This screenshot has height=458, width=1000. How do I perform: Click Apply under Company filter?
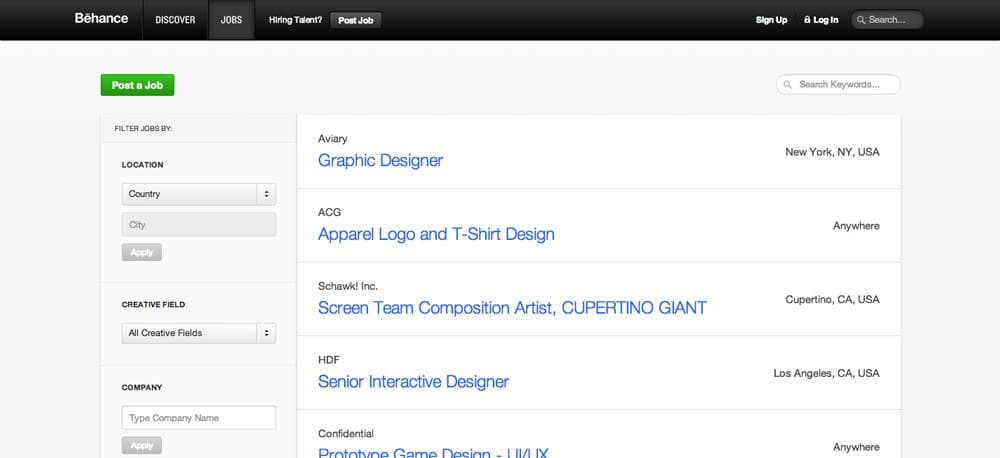click(x=142, y=445)
